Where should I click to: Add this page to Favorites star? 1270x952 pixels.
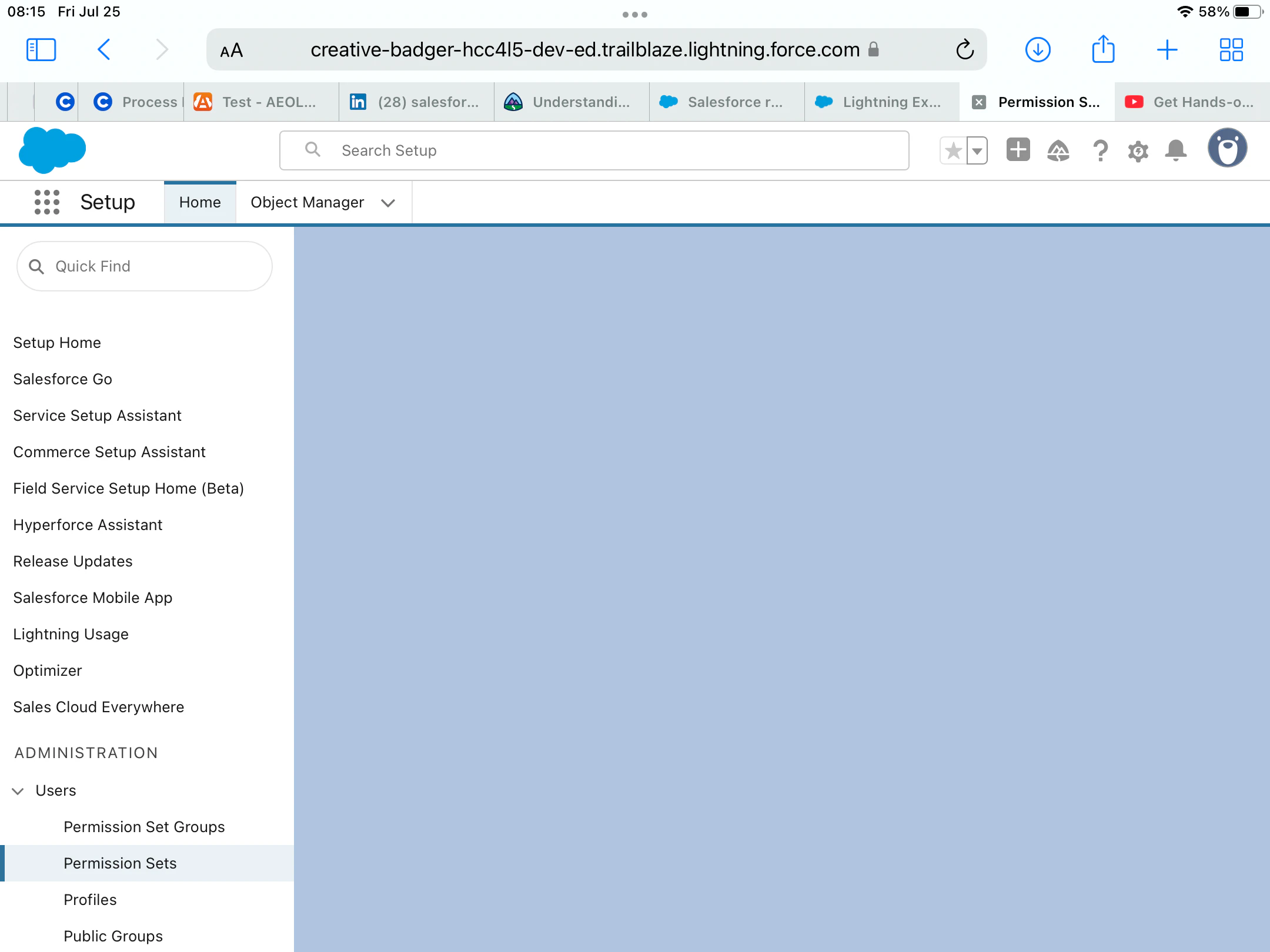tap(953, 151)
